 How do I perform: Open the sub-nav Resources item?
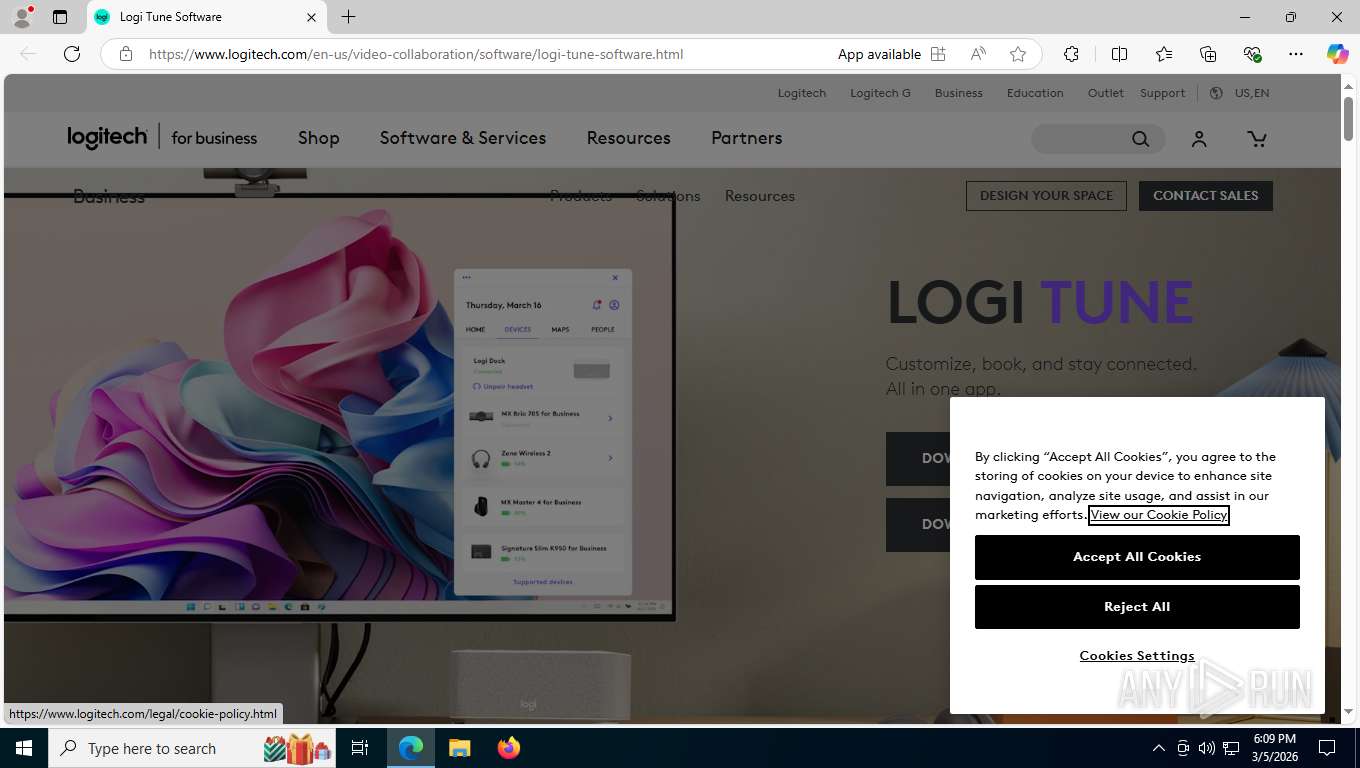[x=760, y=196]
